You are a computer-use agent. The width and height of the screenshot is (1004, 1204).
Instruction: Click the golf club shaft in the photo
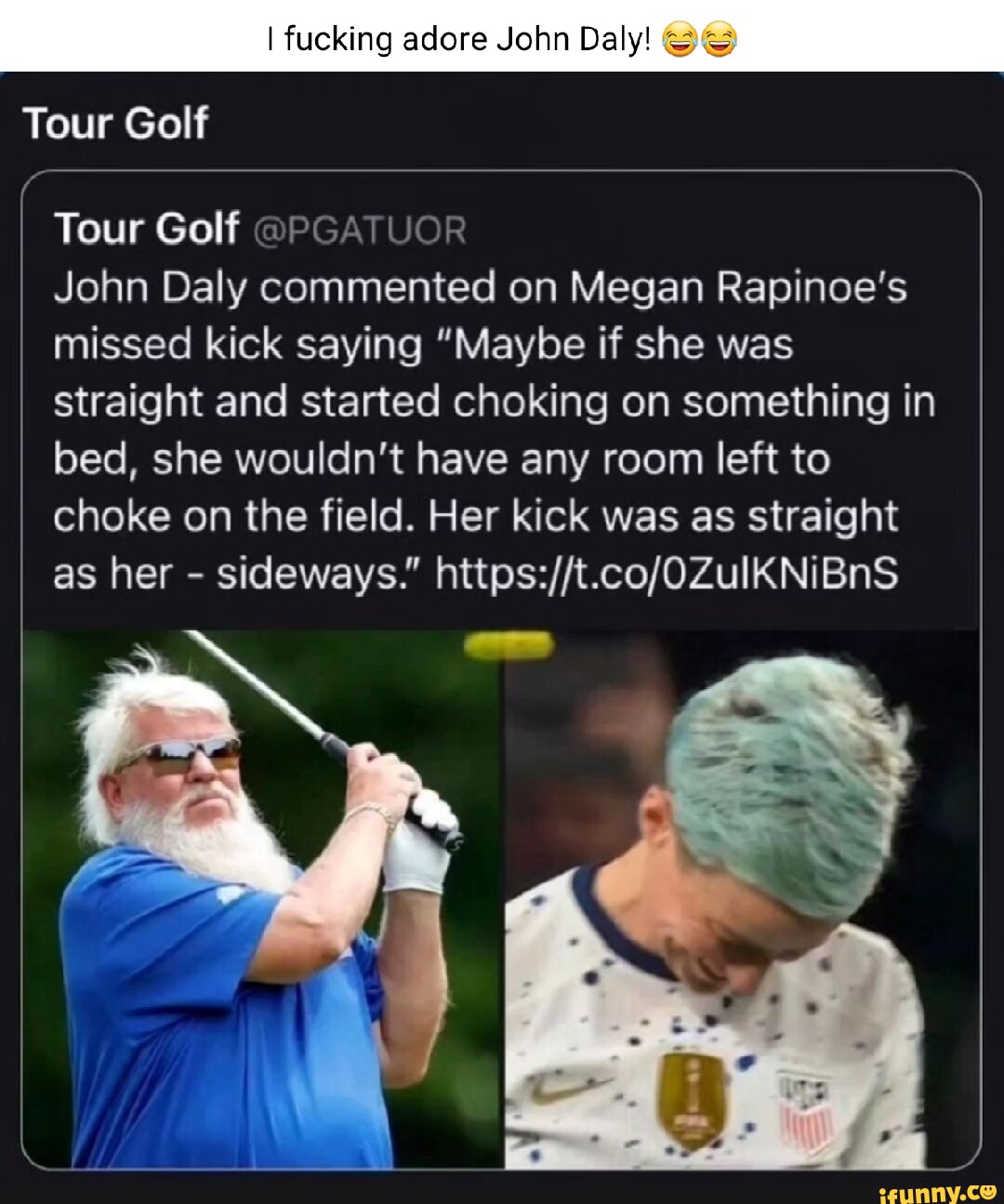pos(259,687)
